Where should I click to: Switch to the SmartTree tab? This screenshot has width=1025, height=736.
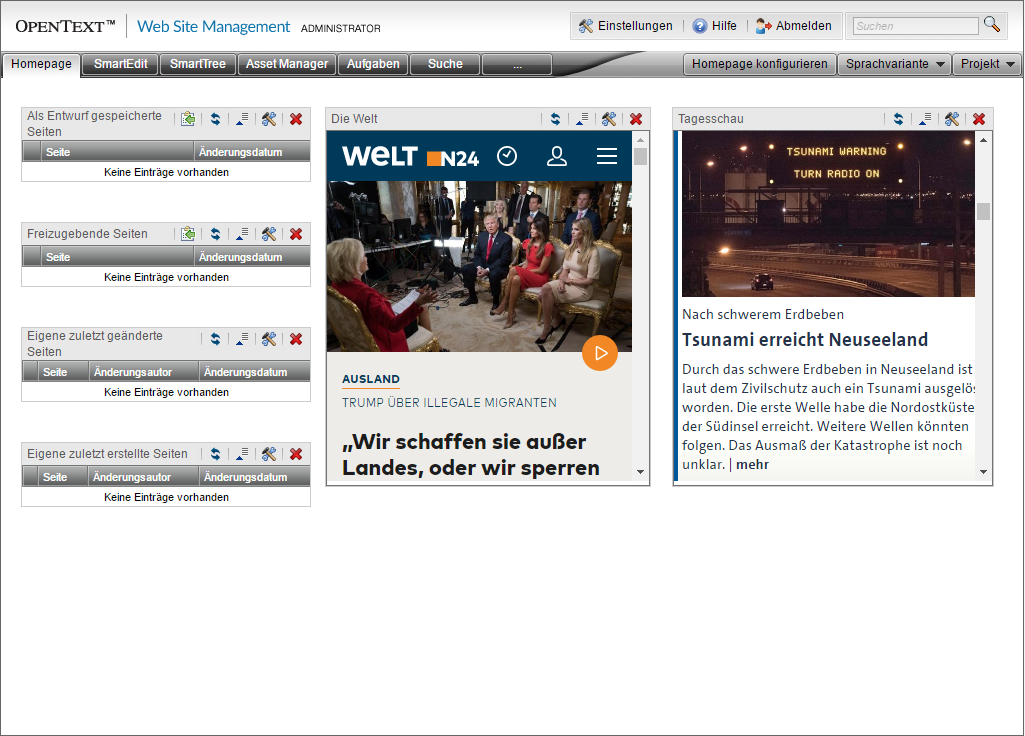[x=197, y=64]
